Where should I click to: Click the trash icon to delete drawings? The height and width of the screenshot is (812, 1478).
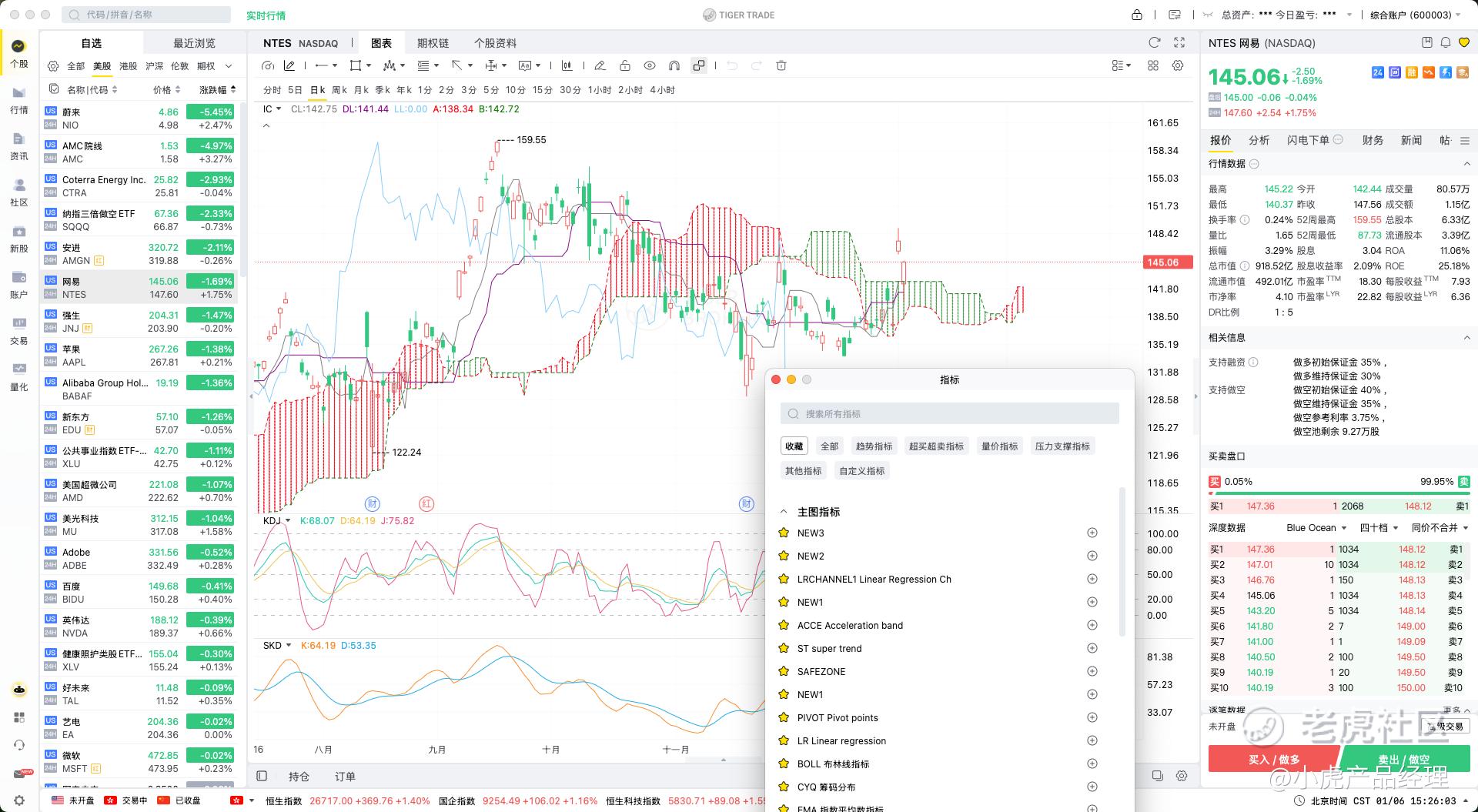781,66
